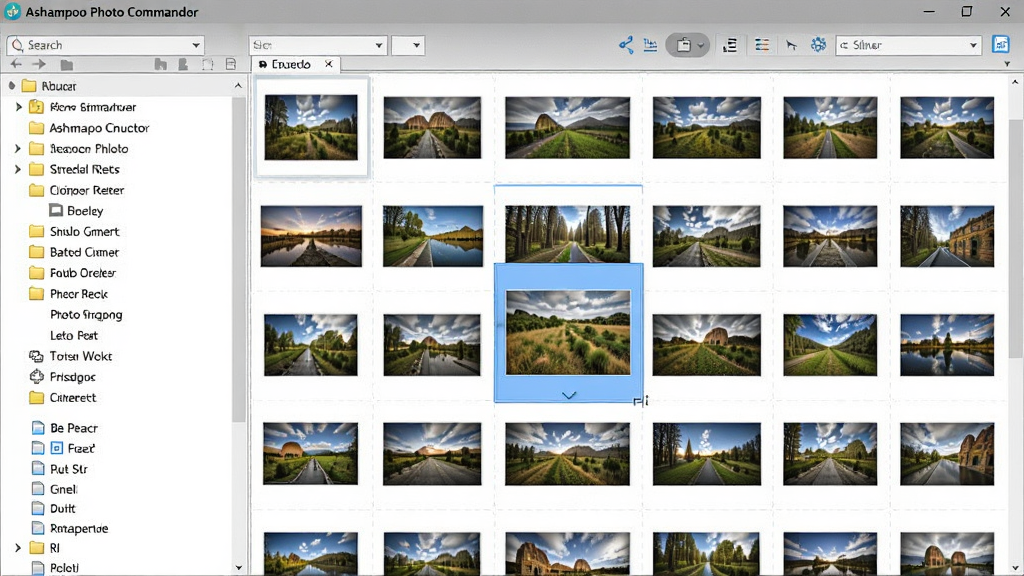Click the sort icon beside clipboard button
The height and width of the screenshot is (576, 1024).
730,45
